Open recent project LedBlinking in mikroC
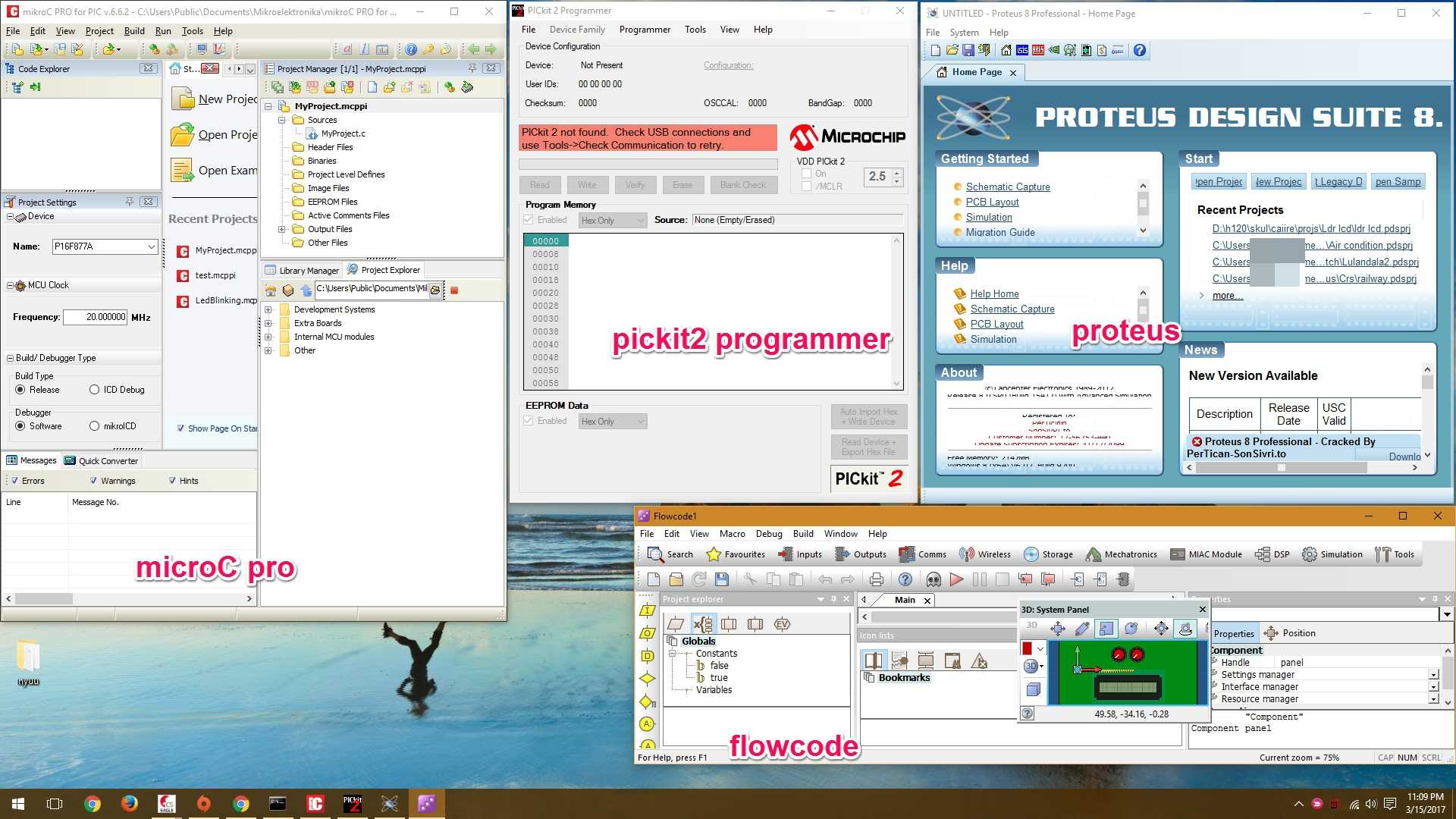Viewport: 1456px width, 819px height. (218, 300)
